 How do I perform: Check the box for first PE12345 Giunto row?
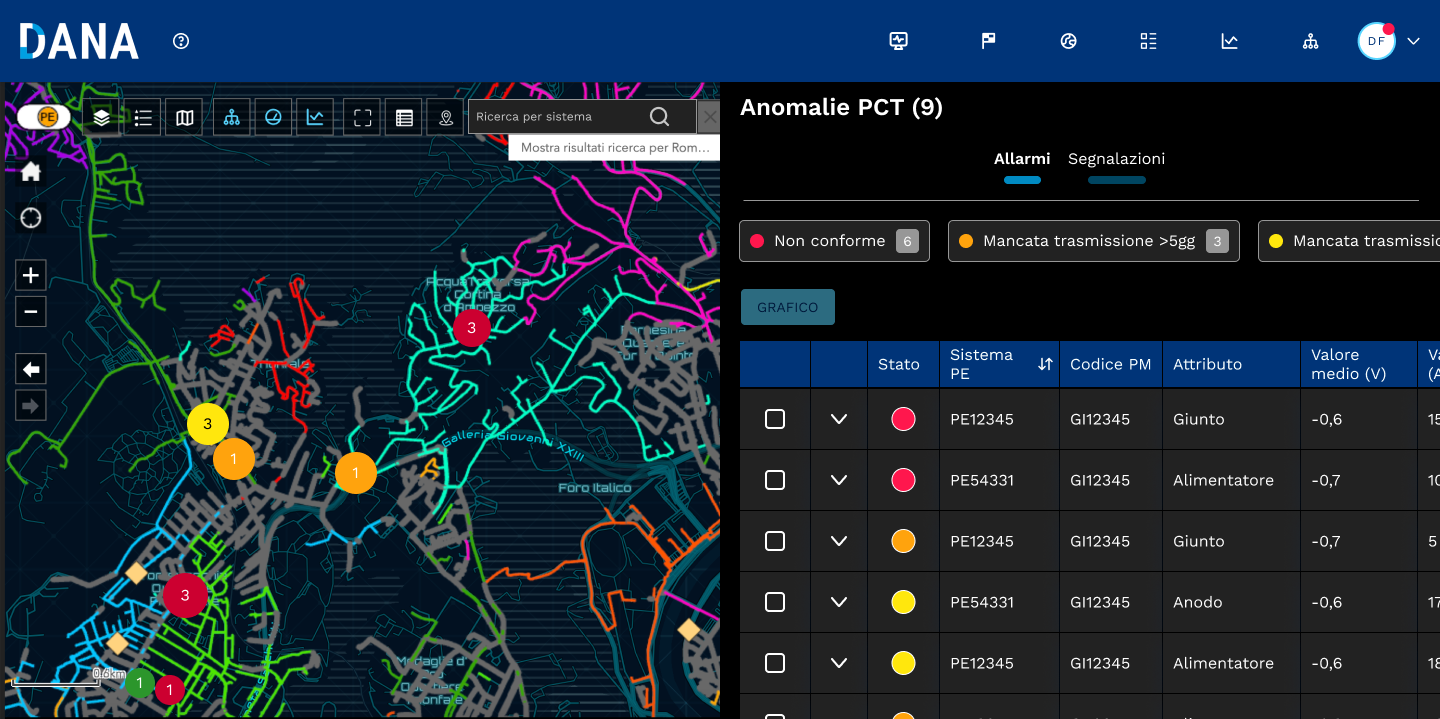click(775, 419)
